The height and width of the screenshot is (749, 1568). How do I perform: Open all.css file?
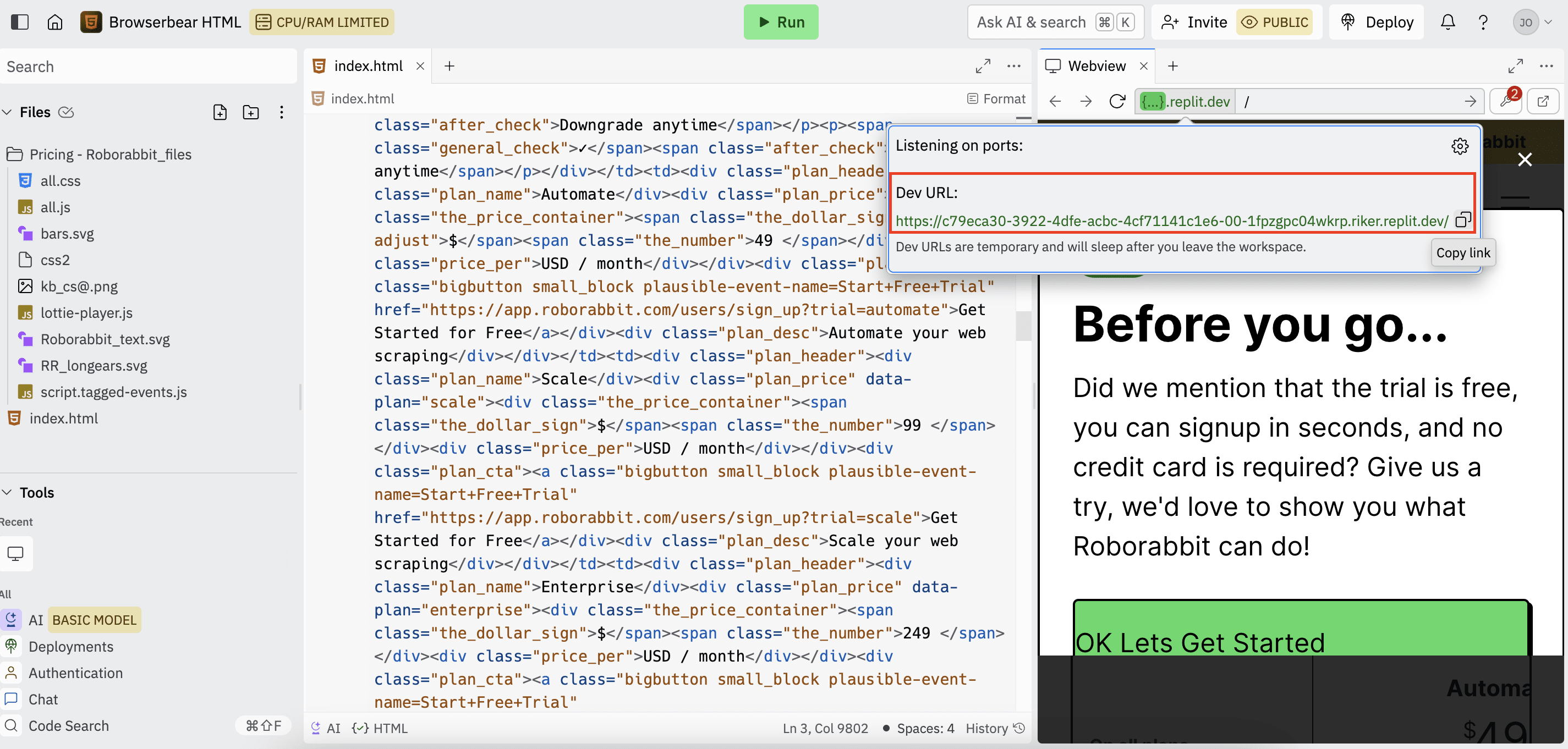pos(61,181)
